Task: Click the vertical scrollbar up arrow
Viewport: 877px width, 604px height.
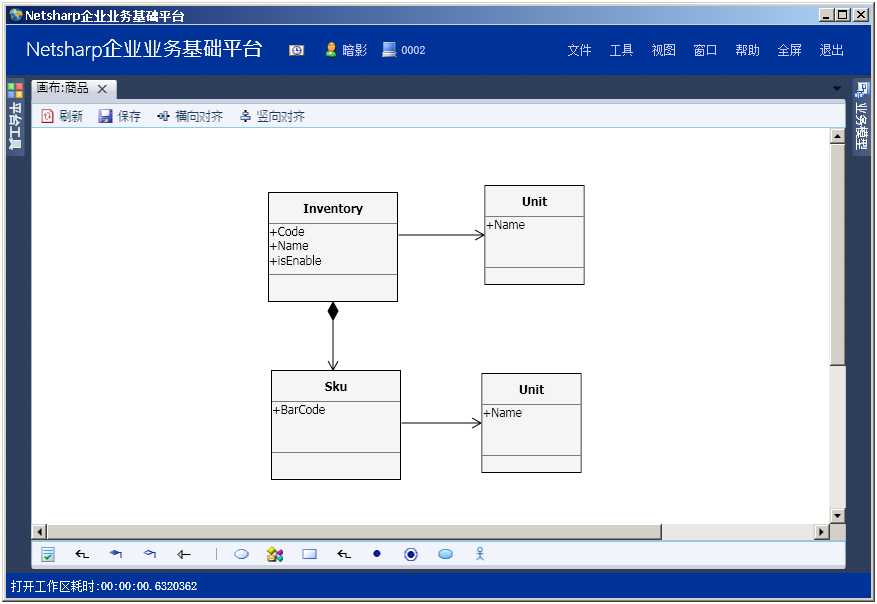Action: (x=837, y=136)
